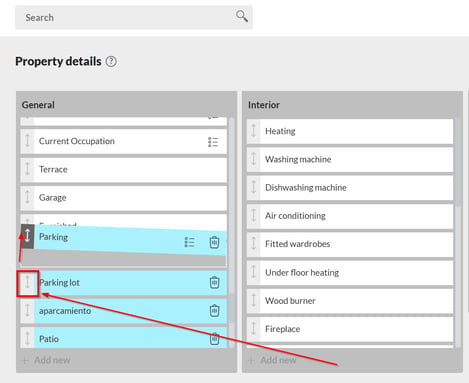The width and height of the screenshot is (469, 383).
Task: Click the dark Parking reorder handle
Action: point(28,236)
